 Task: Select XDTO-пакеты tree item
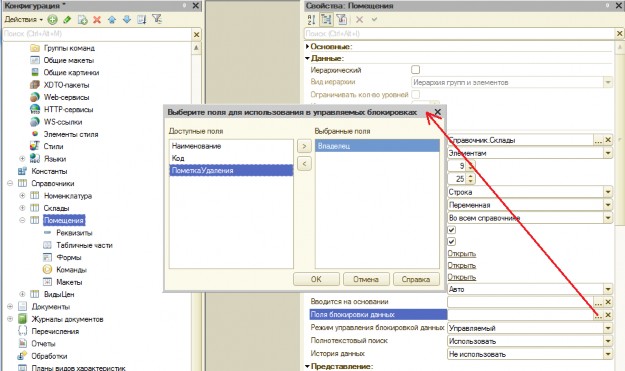(66, 85)
